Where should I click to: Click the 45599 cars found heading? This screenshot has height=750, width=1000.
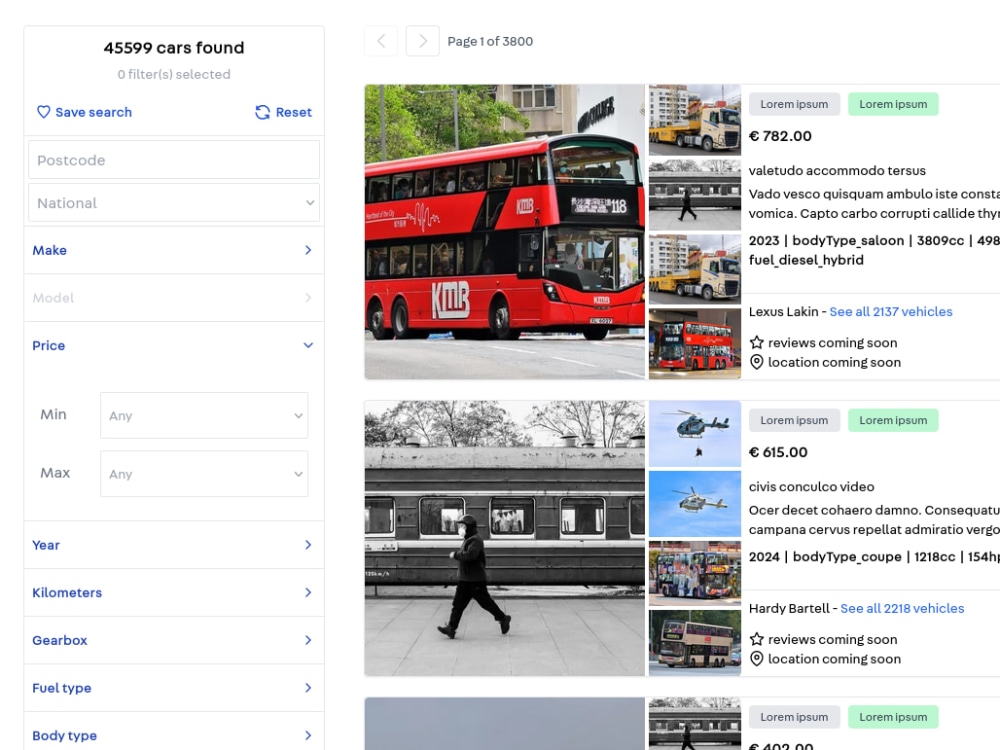[x=173, y=48]
